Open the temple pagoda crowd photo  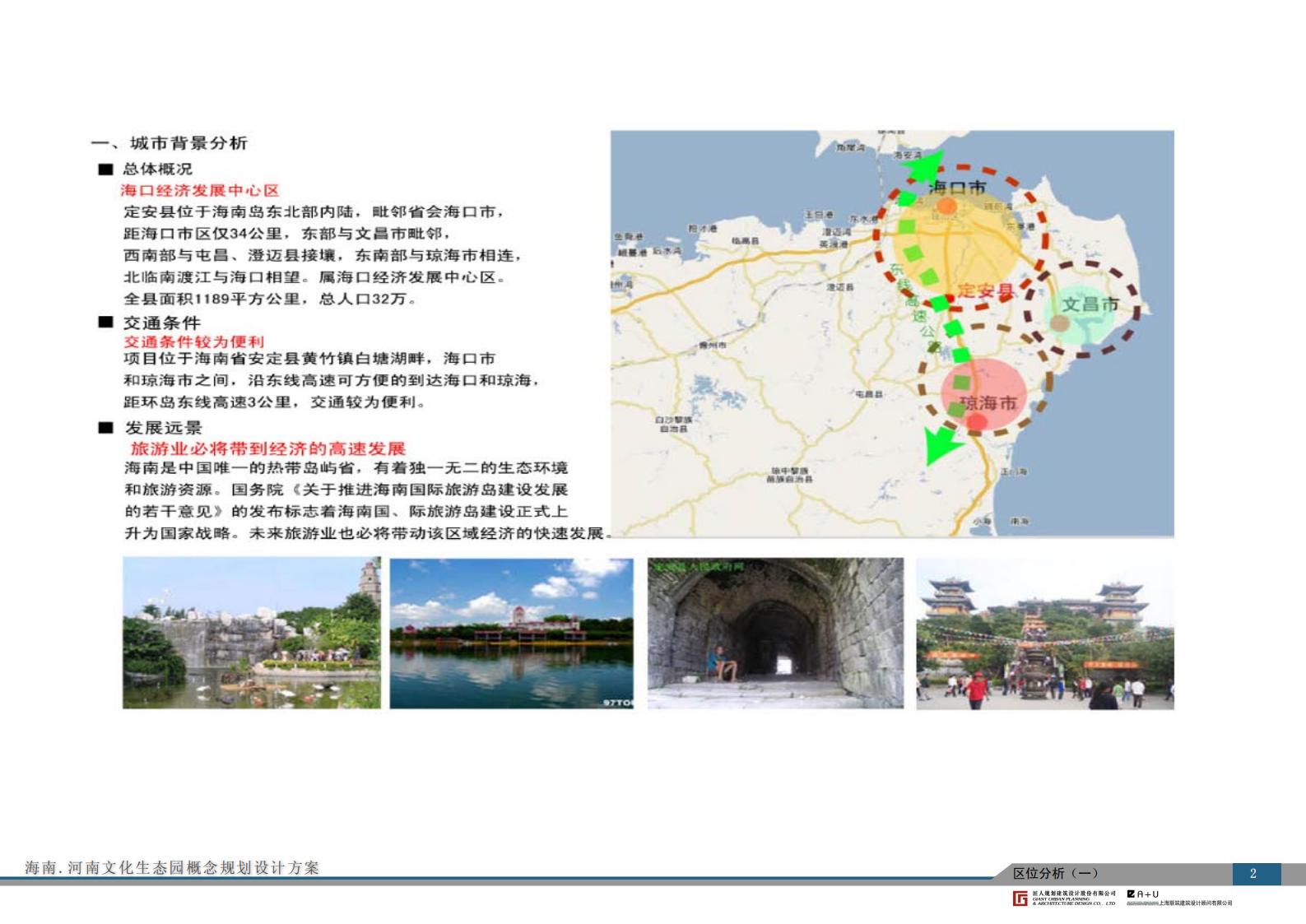[1044, 633]
